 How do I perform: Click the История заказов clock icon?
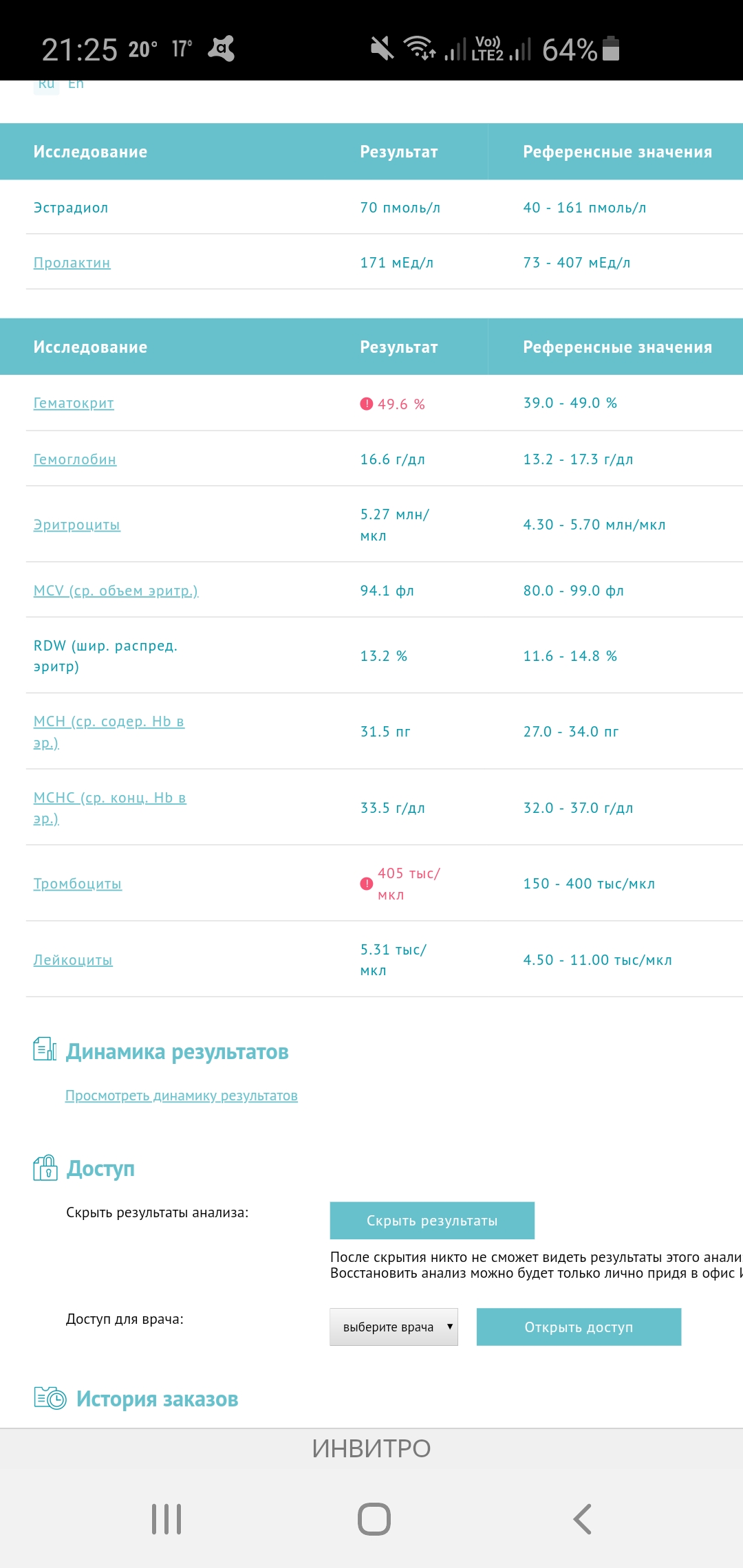(x=50, y=1398)
